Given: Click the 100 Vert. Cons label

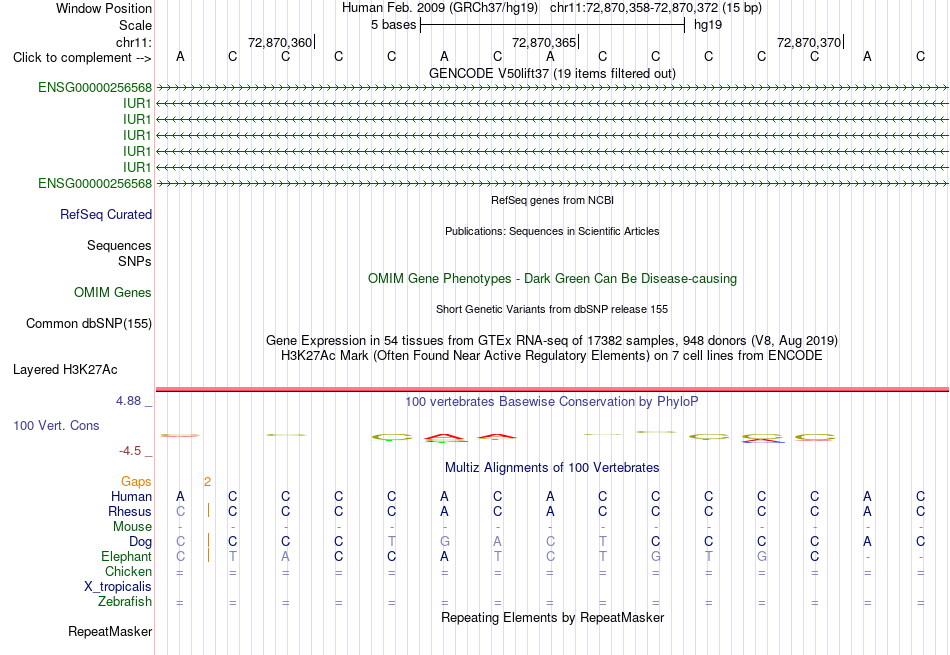Looking at the screenshot, I should 56,425.
